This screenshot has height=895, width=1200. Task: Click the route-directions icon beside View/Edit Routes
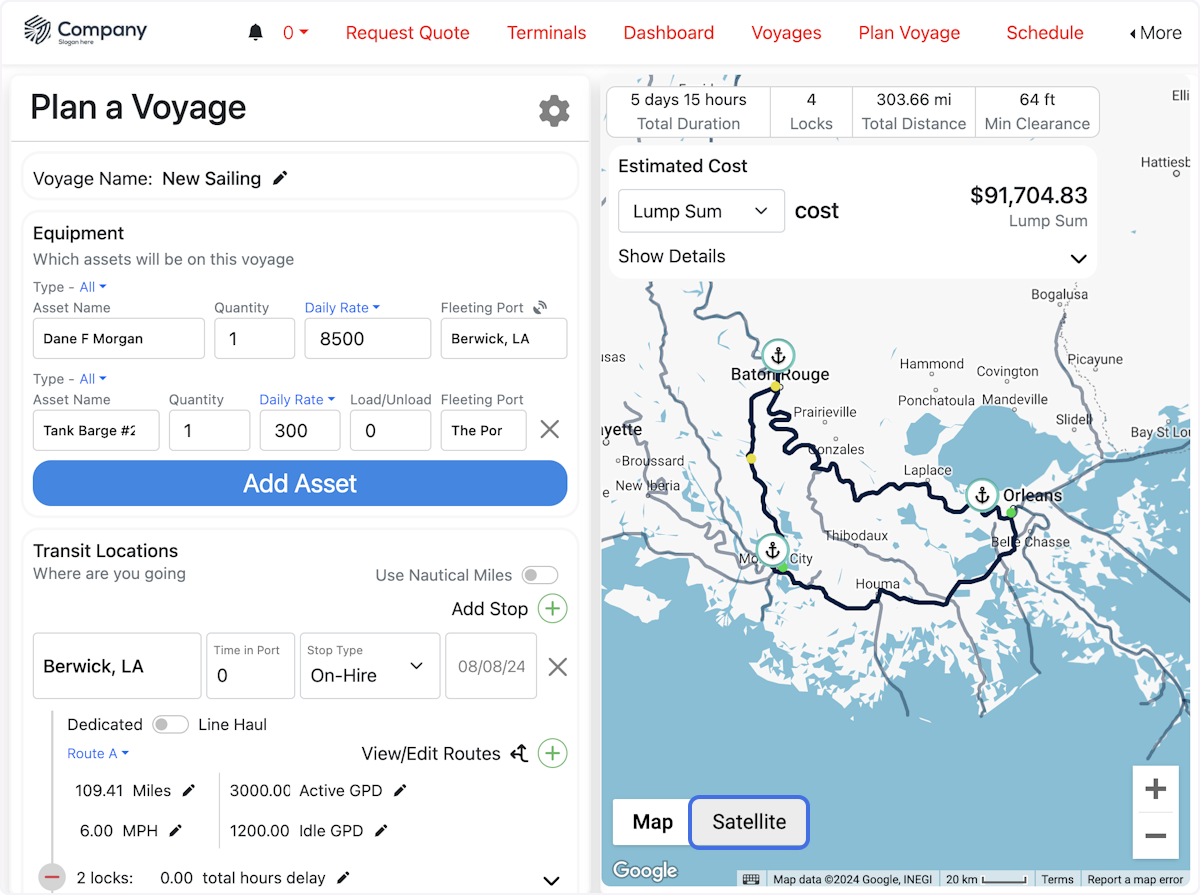519,753
